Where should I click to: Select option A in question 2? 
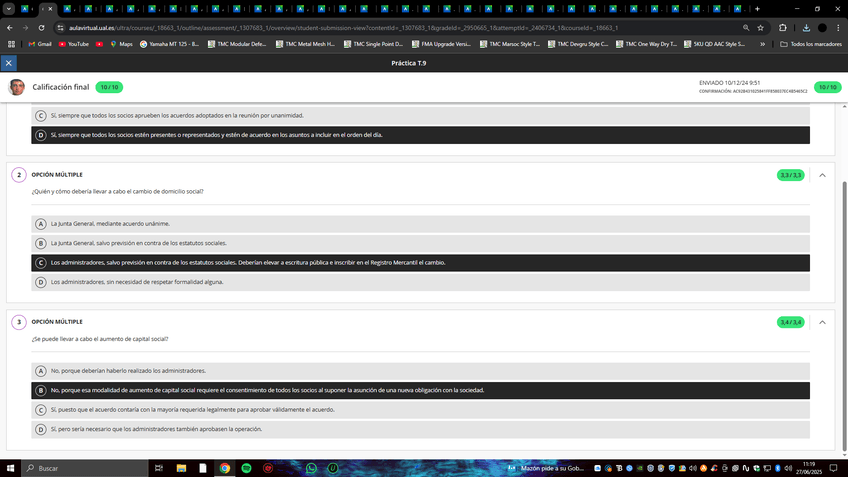[x=41, y=224]
